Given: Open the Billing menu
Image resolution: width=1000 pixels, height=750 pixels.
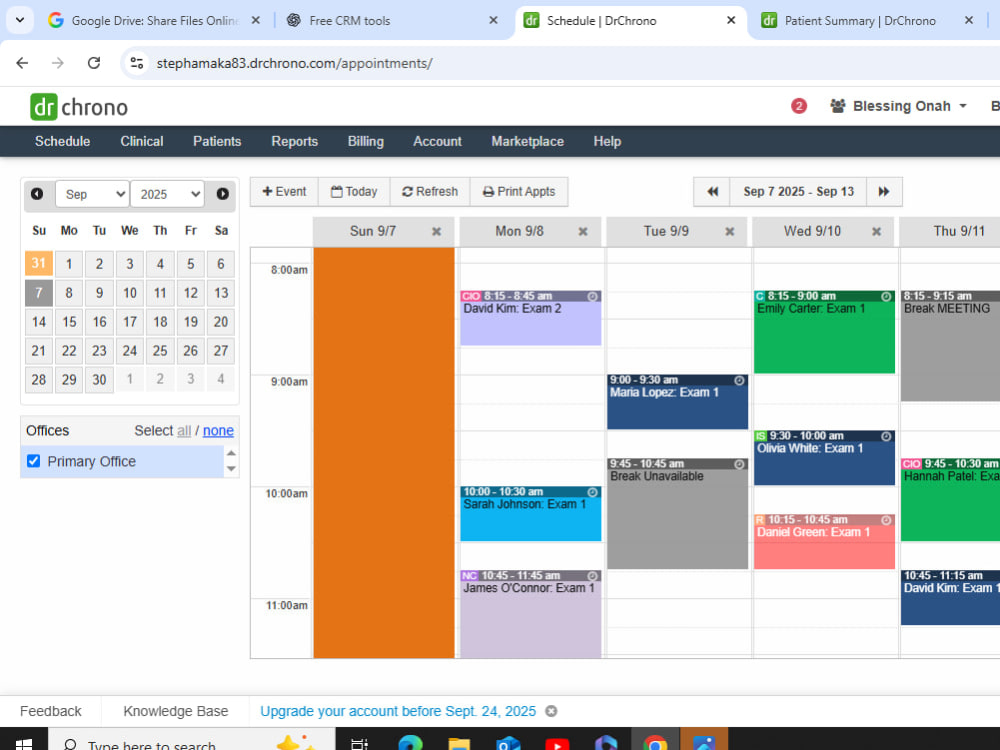Looking at the screenshot, I should coord(365,141).
